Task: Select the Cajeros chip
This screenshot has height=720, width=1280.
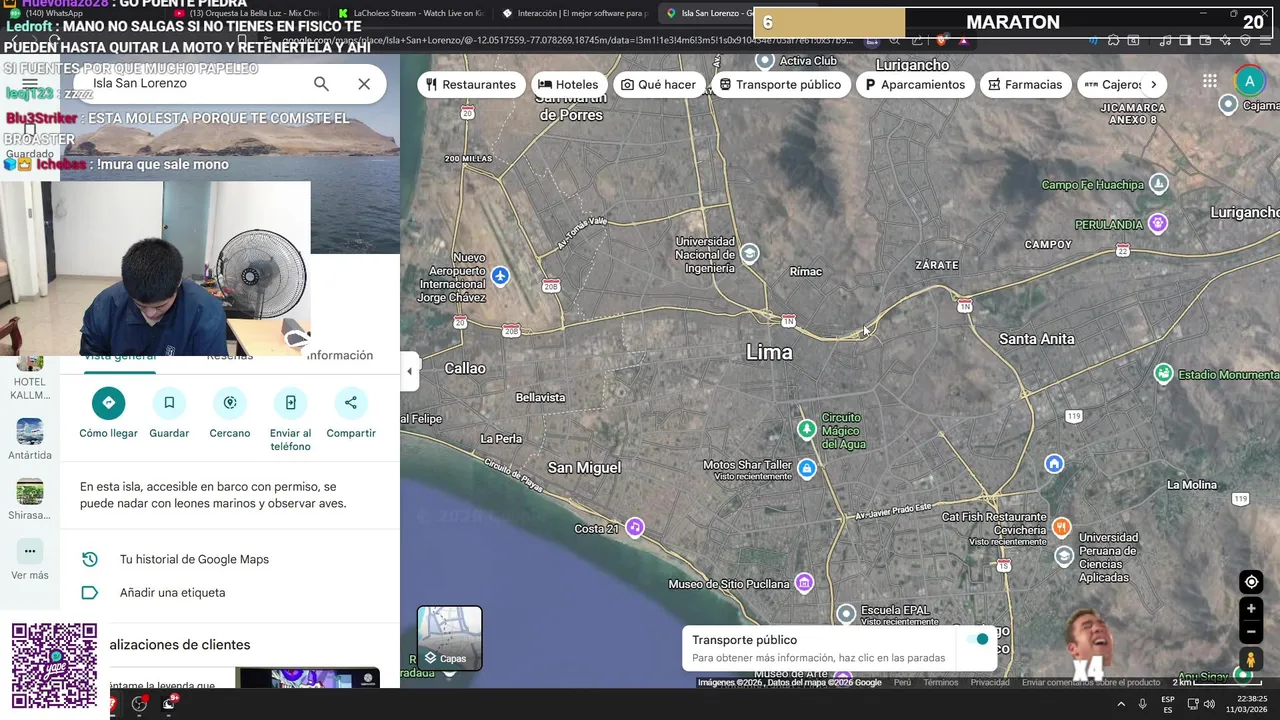Action: (x=1112, y=85)
